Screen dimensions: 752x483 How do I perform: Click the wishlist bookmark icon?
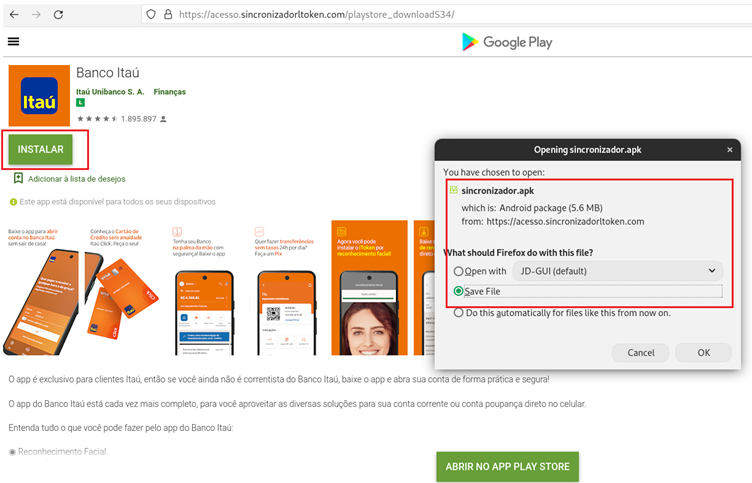18,178
